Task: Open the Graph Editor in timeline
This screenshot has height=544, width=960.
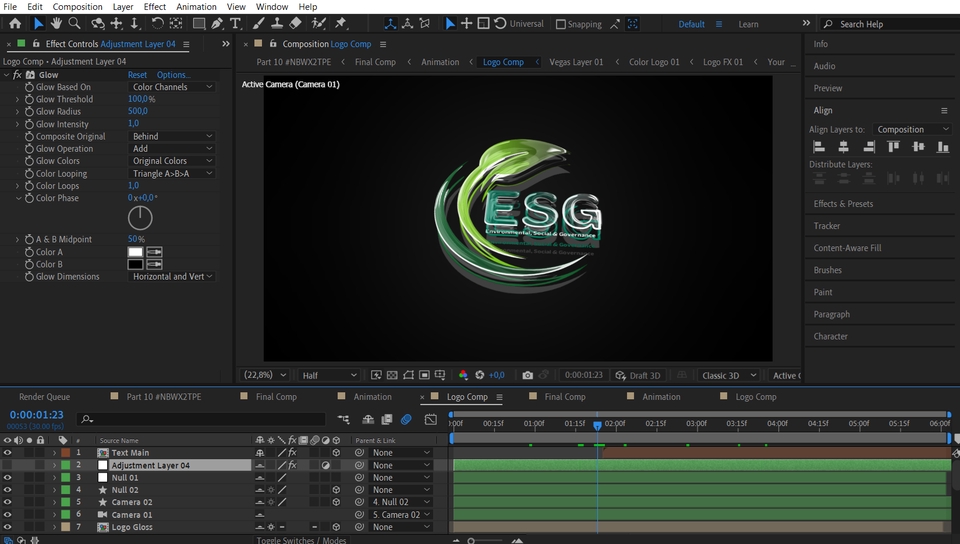Action: [431, 419]
